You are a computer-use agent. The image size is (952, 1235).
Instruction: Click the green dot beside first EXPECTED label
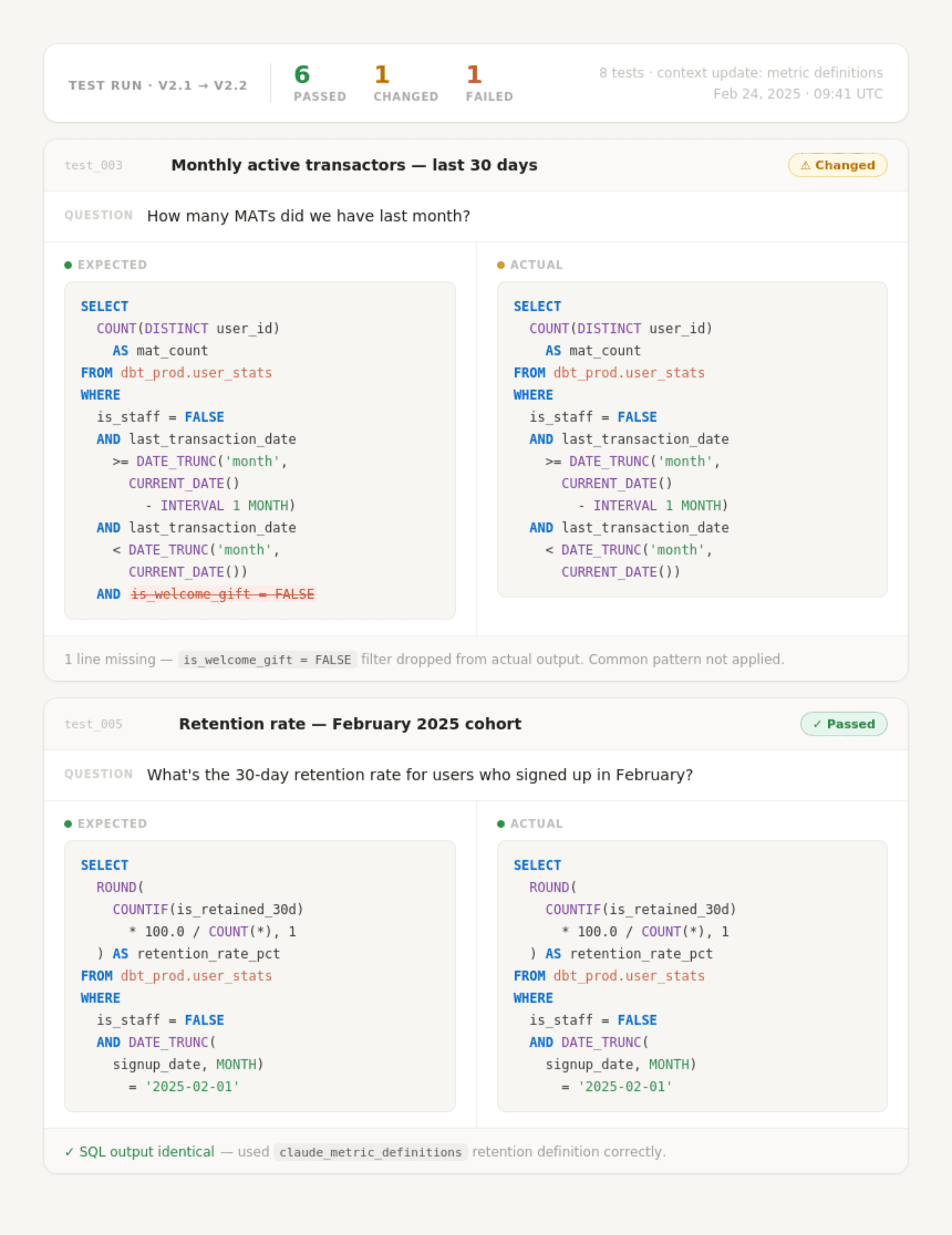(x=68, y=265)
